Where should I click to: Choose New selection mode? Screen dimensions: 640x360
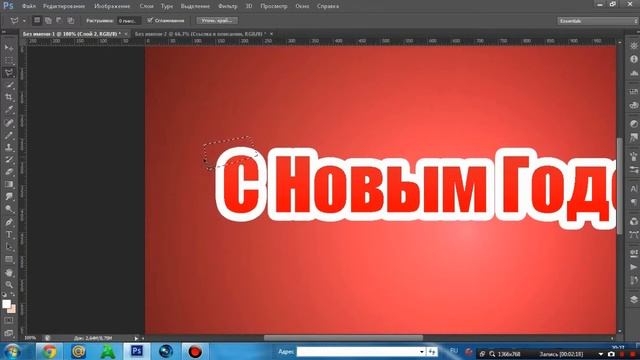pos(37,20)
